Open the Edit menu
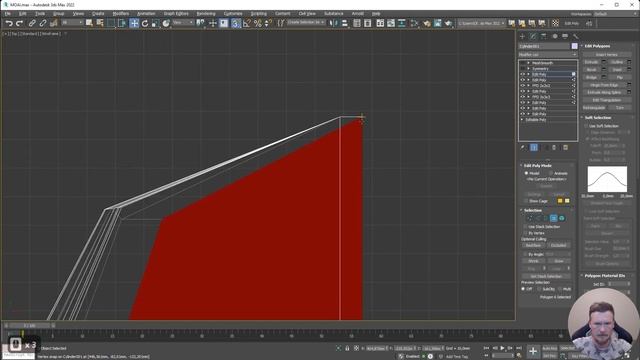Screen dimensions: 640x360 coord(22,13)
